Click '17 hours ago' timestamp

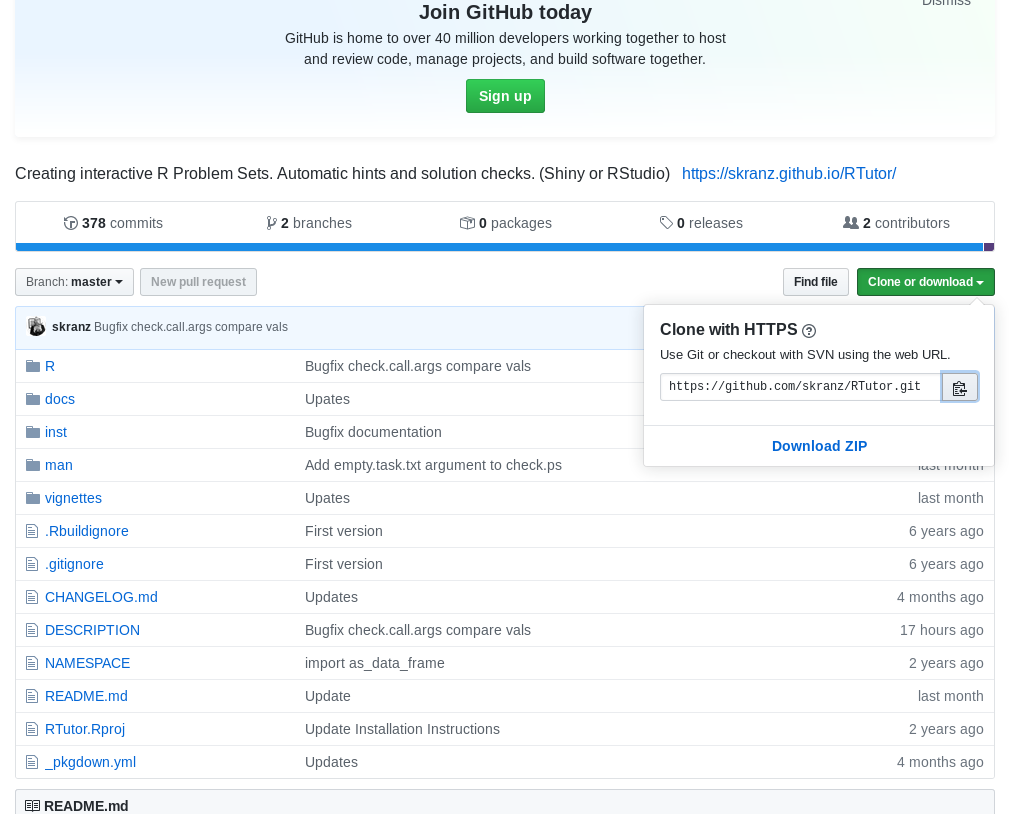coord(941,630)
